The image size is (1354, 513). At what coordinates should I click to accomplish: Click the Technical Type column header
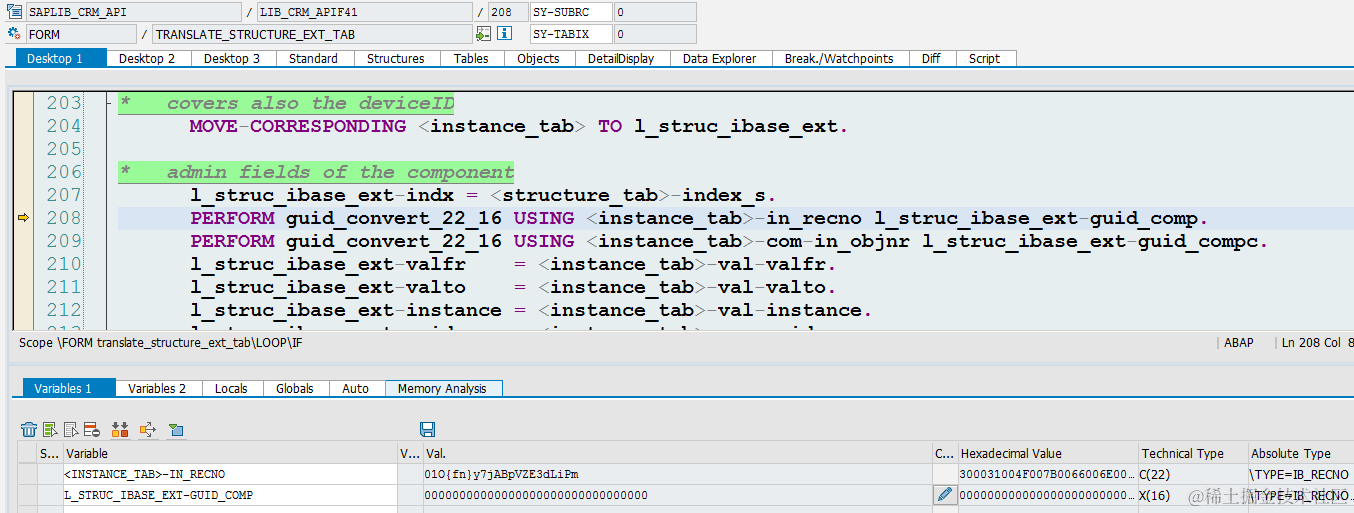pyautogui.click(x=1193, y=453)
